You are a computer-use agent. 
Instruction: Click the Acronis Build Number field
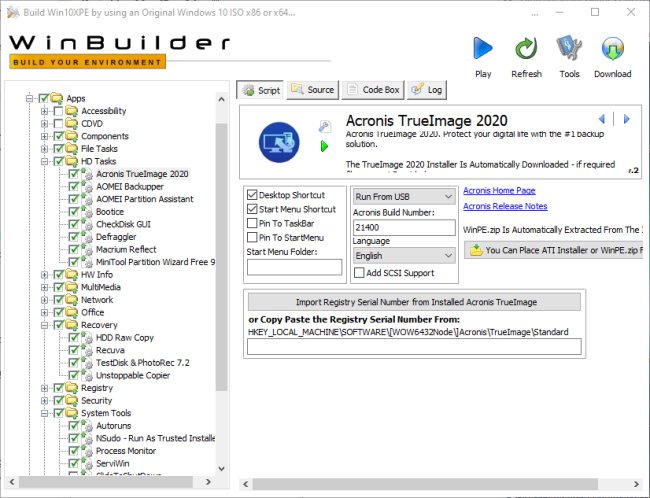pos(404,227)
